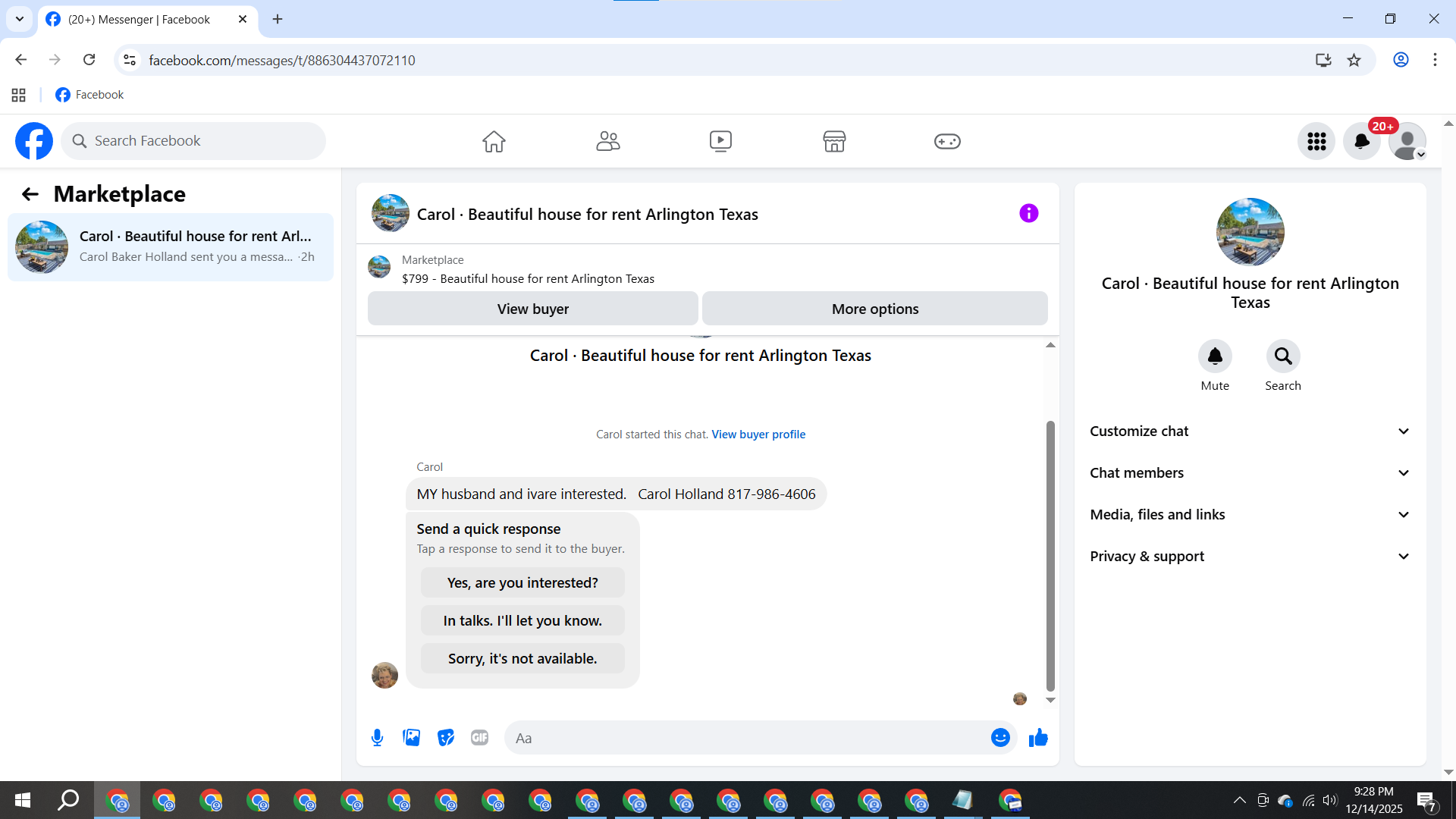Click the voice clip microphone icon
This screenshot has height=819, width=1456.
coord(377,737)
